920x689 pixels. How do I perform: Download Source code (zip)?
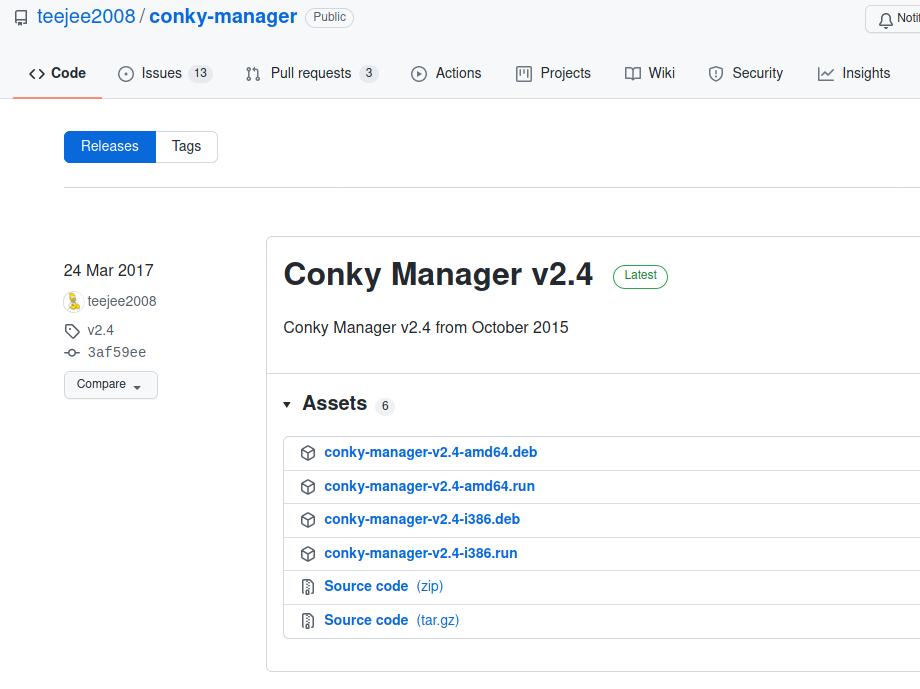click(384, 586)
